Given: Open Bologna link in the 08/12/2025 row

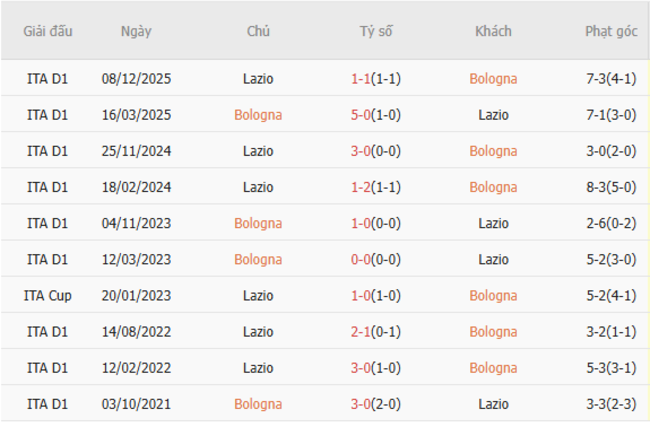Looking at the screenshot, I should click(x=493, y=79).
